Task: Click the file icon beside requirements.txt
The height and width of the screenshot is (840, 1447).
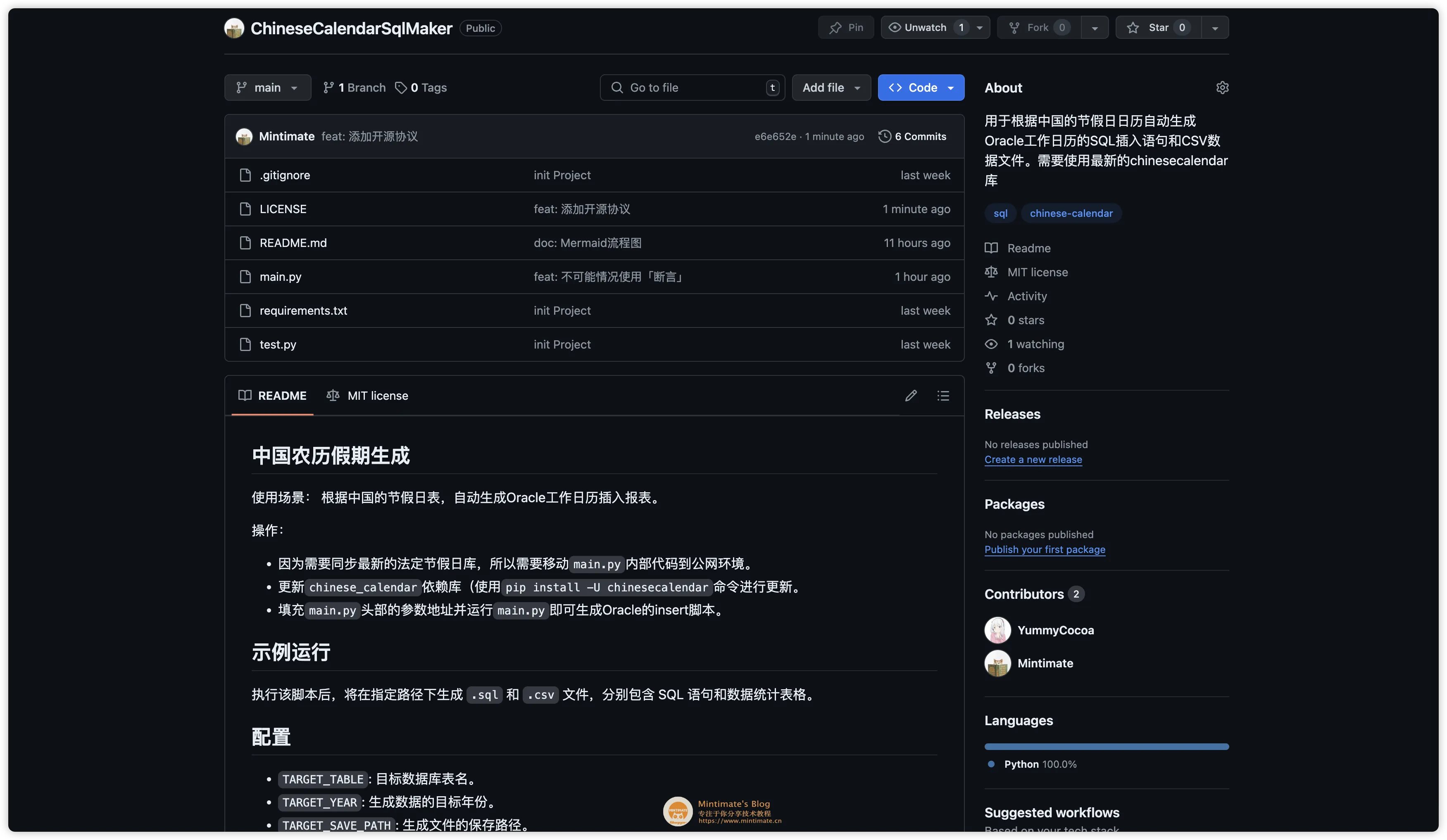Action: (245, 311)
